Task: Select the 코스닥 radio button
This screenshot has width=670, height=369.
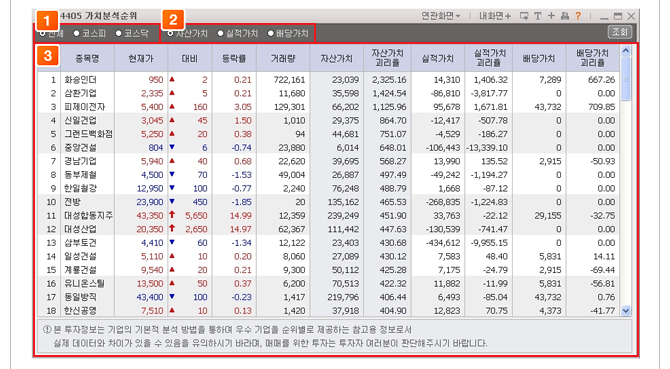Action: pos(119,33)
